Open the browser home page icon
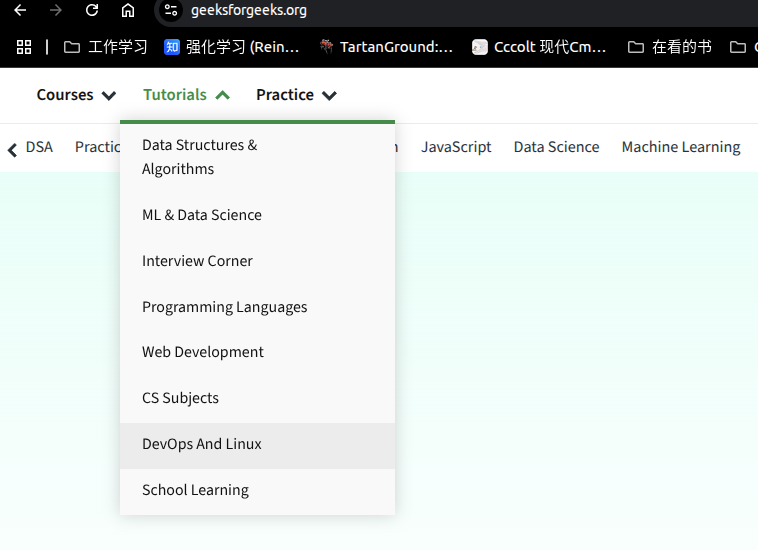The image size is (758, 550). (x=128, y=10)
